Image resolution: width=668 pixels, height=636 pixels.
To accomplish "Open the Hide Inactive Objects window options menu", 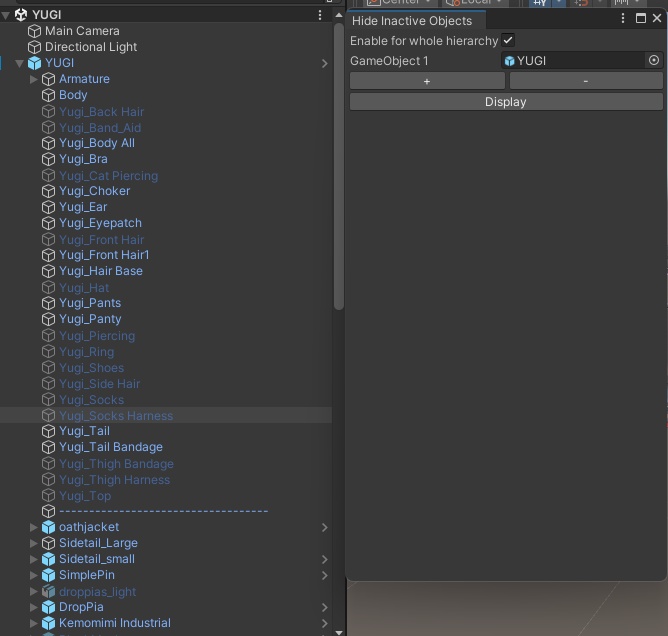I will (622, 18).
